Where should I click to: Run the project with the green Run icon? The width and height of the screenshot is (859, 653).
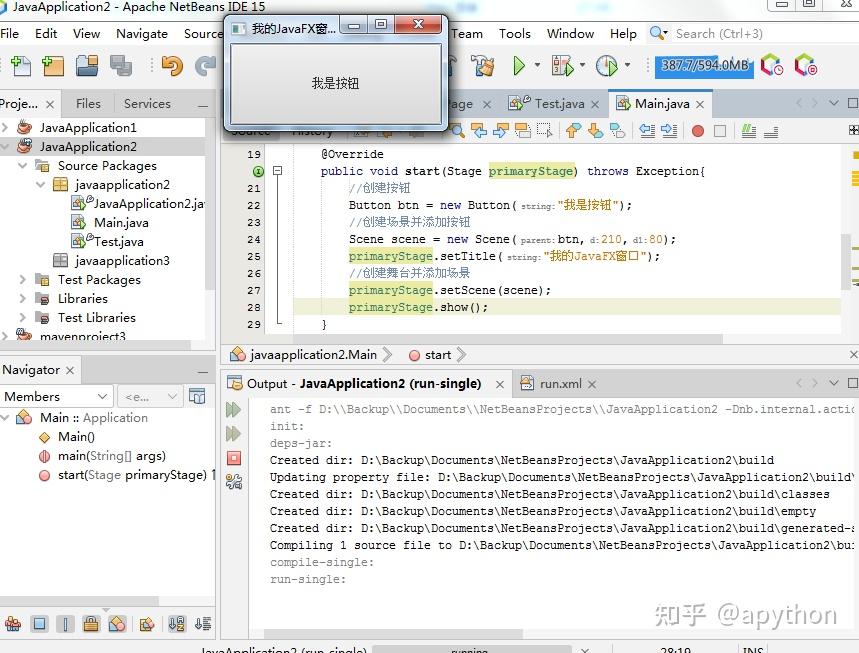(x=519, y=64)
